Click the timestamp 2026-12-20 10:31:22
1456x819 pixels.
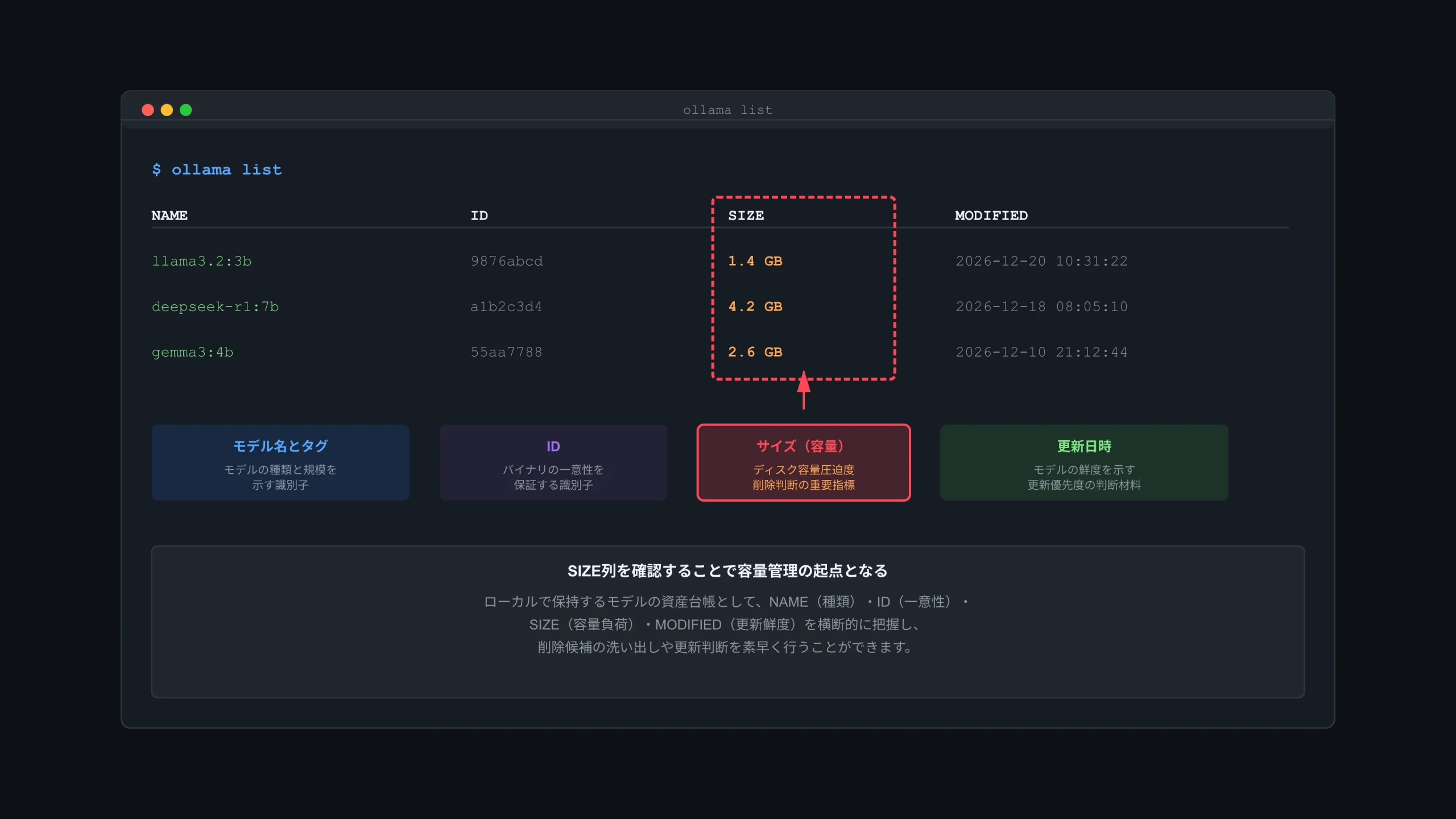tap(1041, 261)
